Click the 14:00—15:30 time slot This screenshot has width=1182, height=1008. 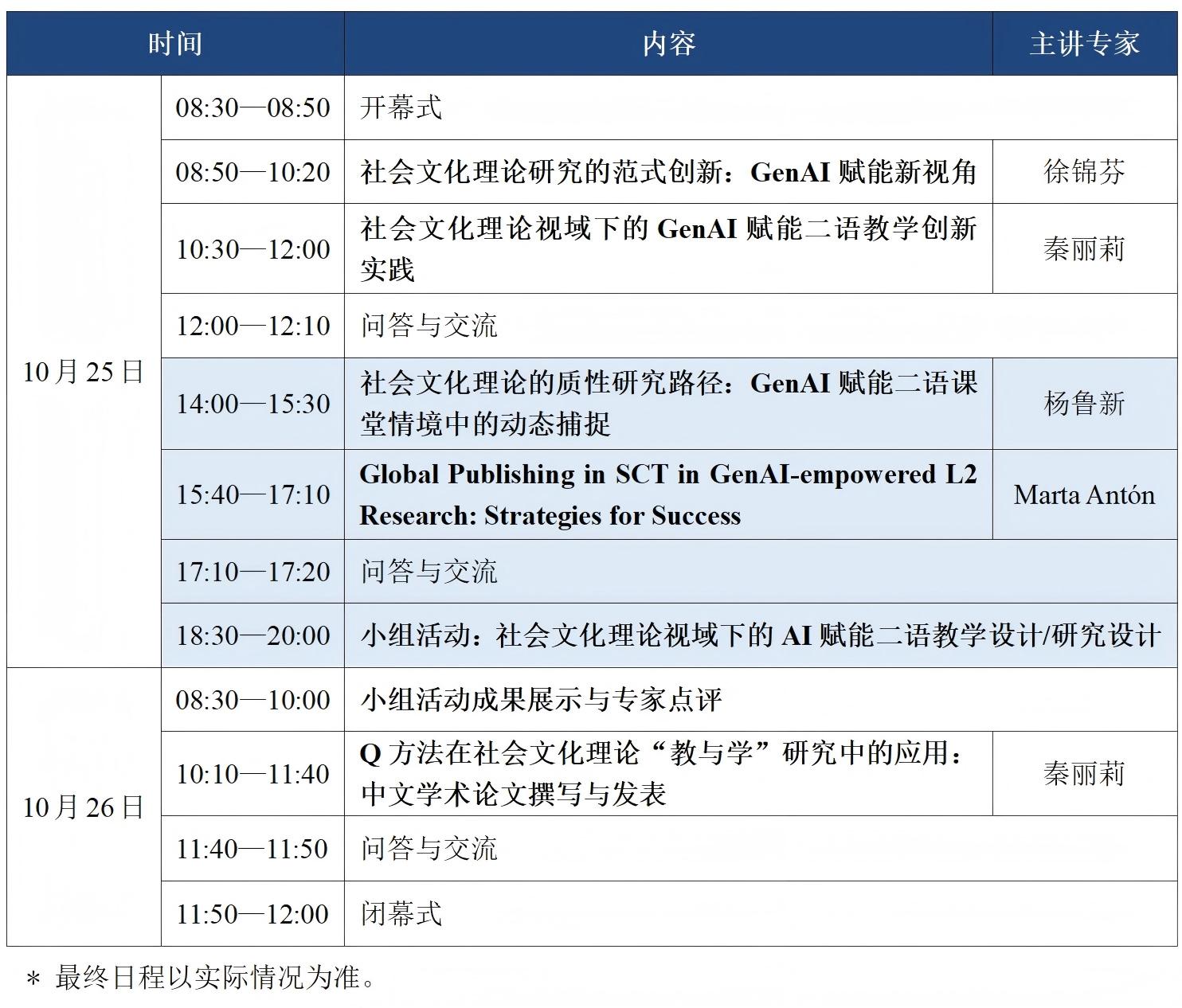[252, 404]
